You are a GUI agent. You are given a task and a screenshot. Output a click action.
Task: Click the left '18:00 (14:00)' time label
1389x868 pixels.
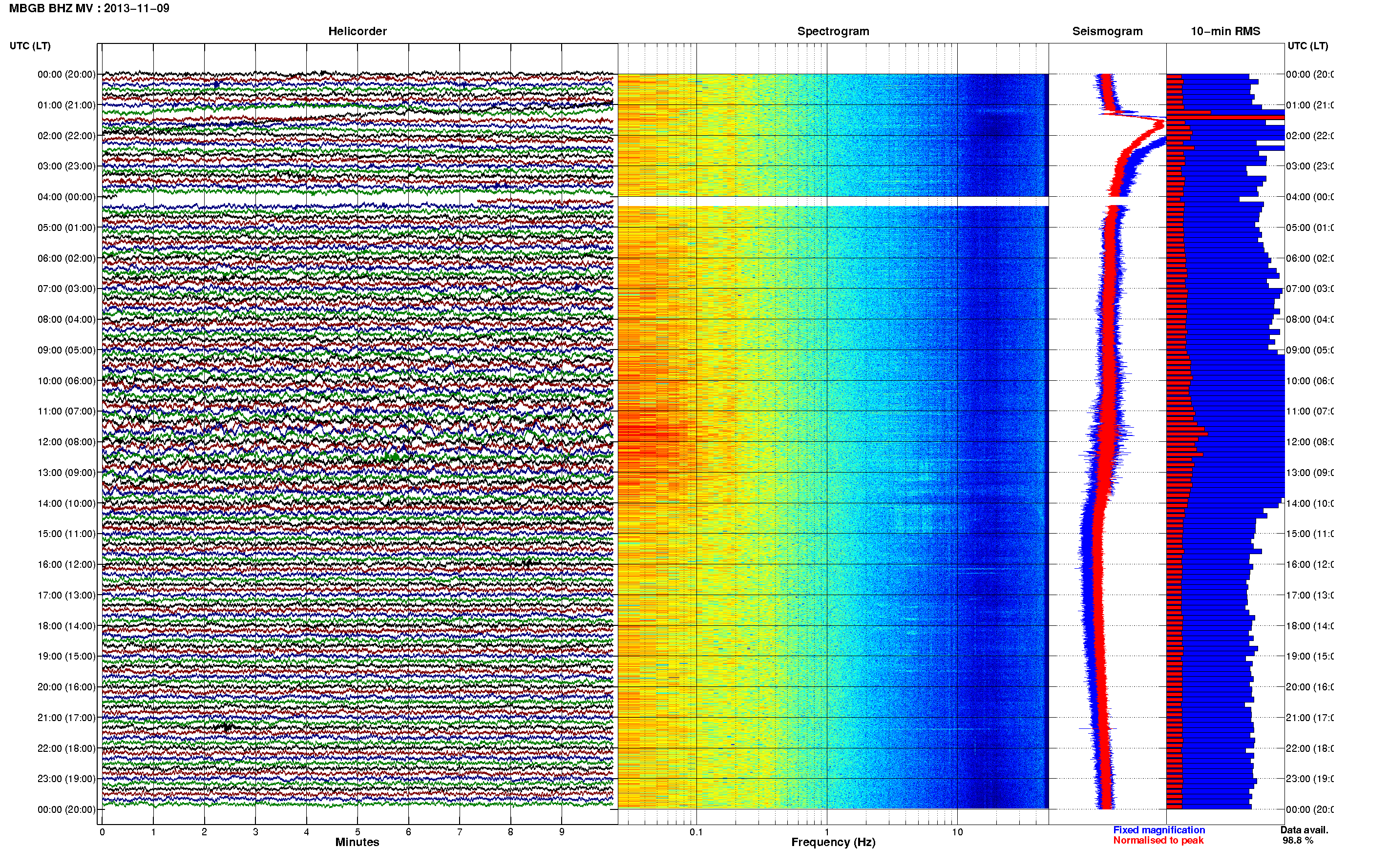tap(66, 626)
